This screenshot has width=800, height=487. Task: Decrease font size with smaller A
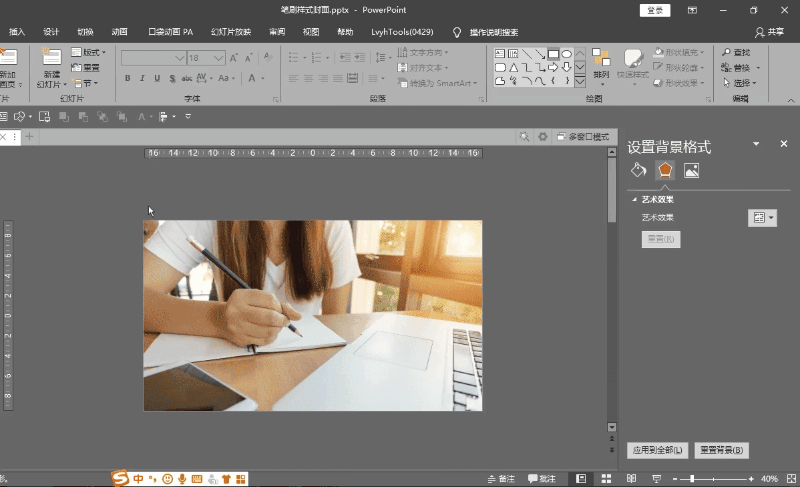click(x=248, y=58)
